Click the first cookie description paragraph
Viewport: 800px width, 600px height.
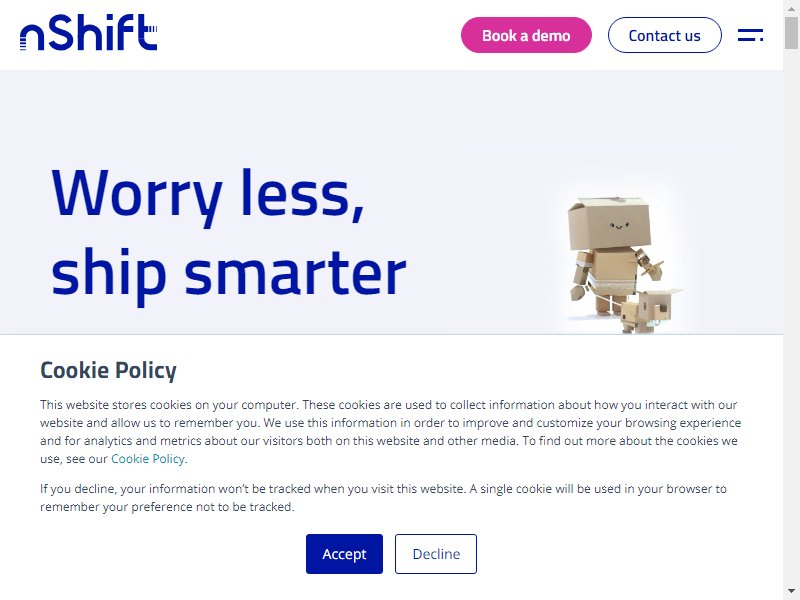tap(391, 432)
